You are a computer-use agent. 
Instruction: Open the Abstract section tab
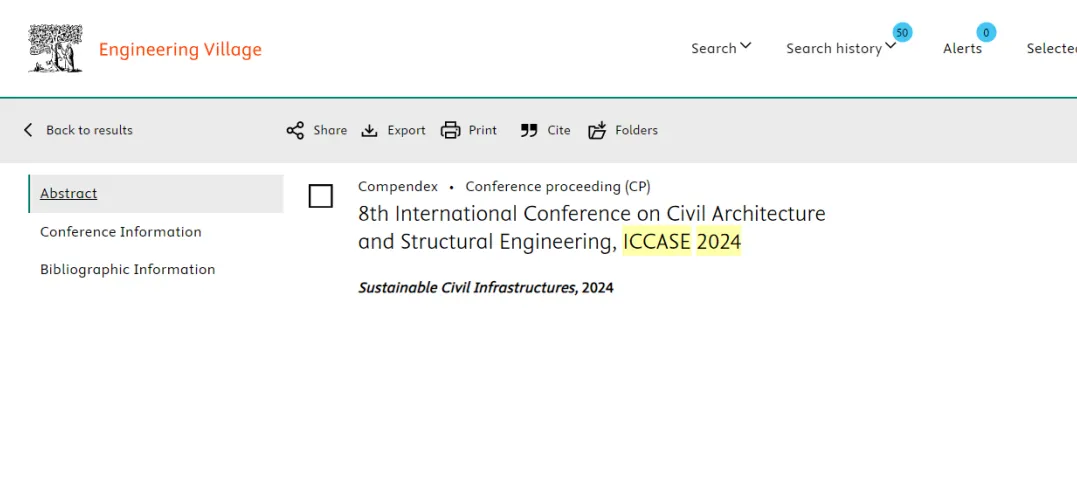pyautogui.click(x=69, y=193)
